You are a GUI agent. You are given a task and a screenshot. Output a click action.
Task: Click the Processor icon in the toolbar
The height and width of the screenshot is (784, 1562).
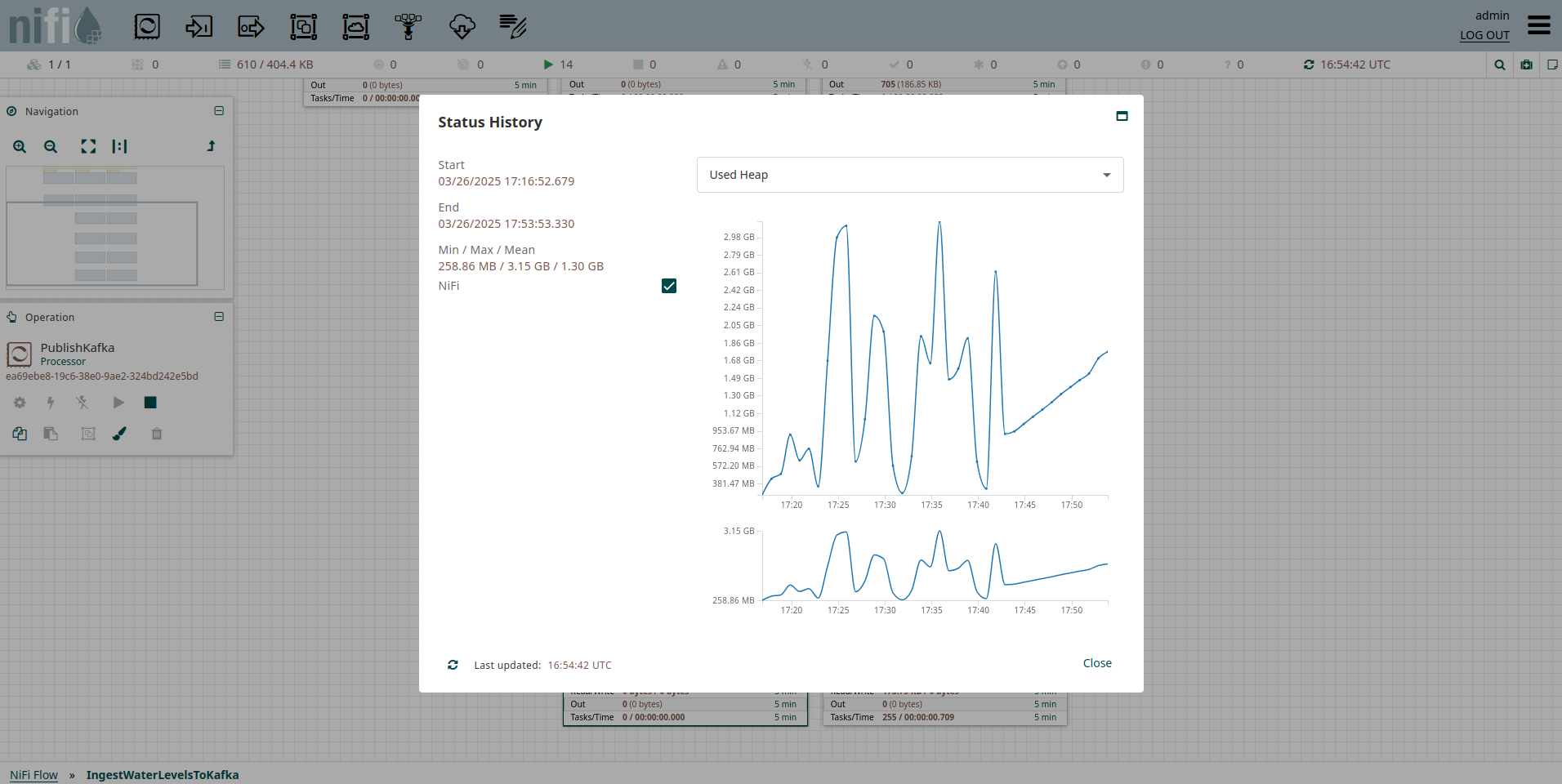click(x=147, y=27)
